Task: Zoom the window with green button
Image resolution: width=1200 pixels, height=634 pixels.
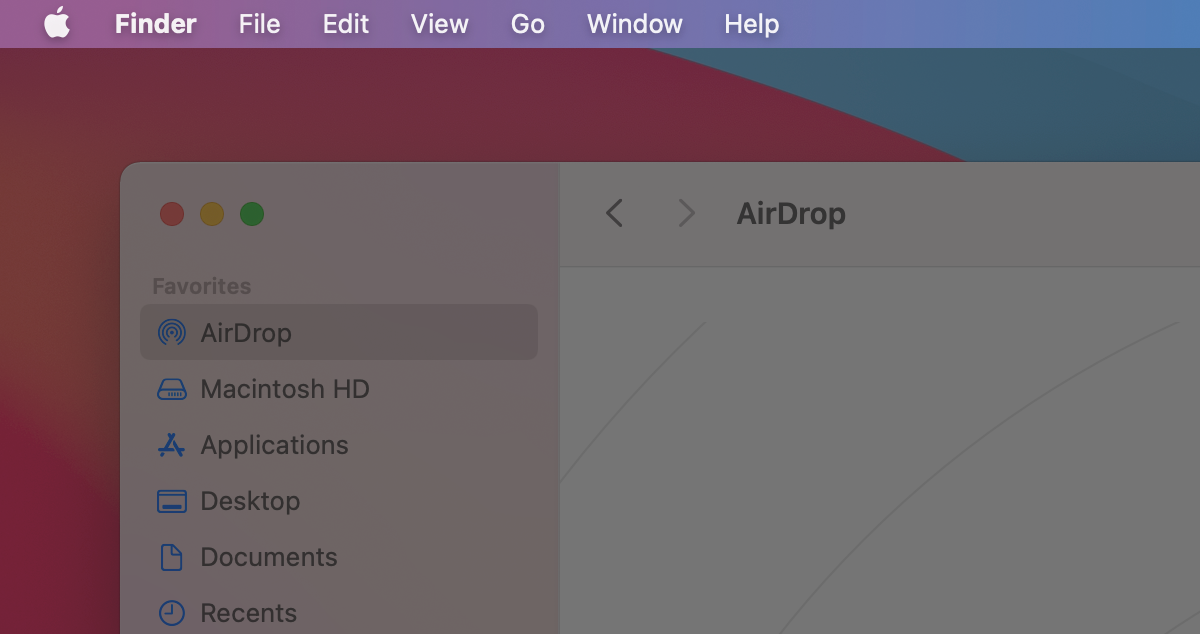Action: click(252, 214)
